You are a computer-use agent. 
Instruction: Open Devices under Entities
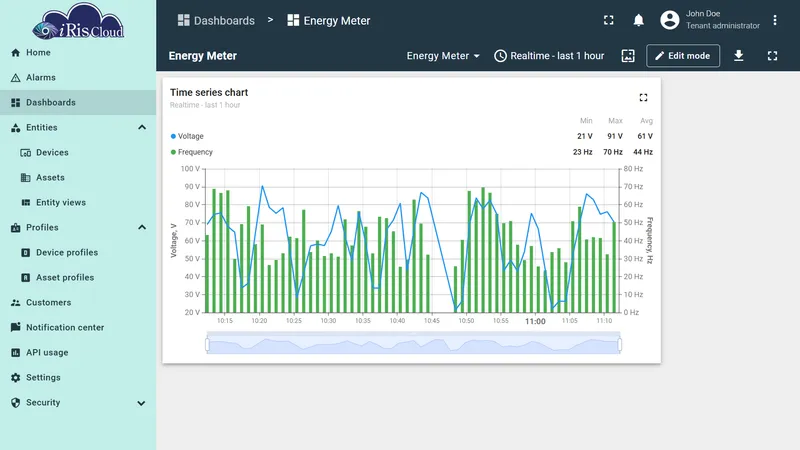78,153
